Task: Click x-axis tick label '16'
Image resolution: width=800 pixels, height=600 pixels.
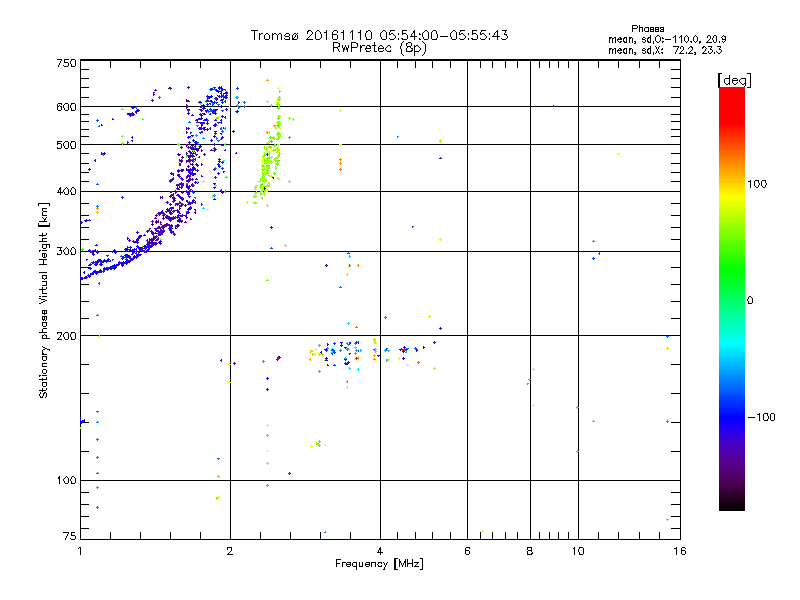Action: click(x=680, y=551)
